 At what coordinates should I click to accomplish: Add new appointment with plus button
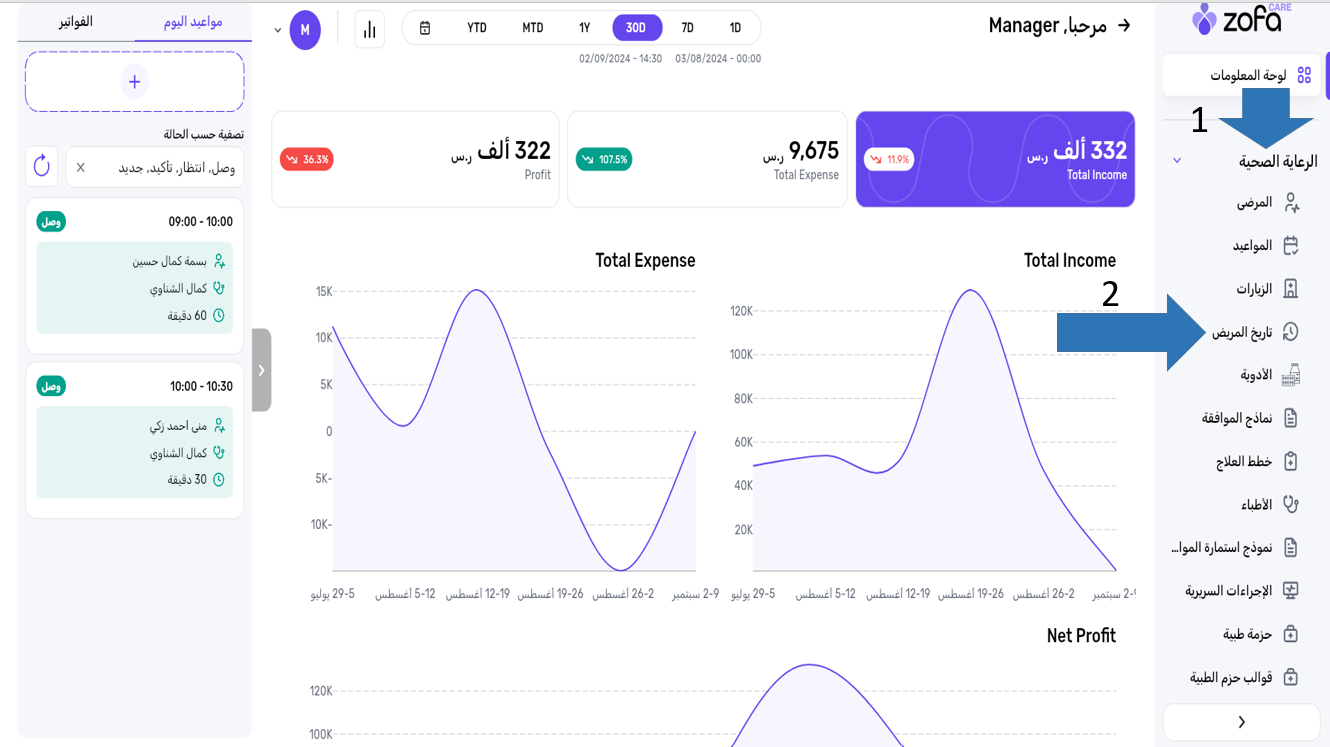tap(134, 82)
